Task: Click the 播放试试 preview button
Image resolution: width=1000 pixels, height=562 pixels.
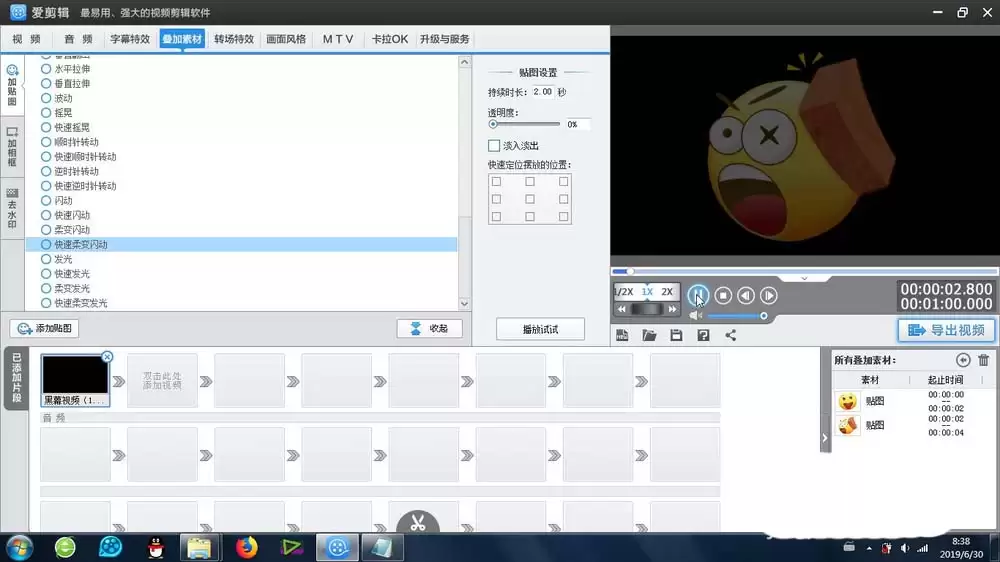Action: 540,329
